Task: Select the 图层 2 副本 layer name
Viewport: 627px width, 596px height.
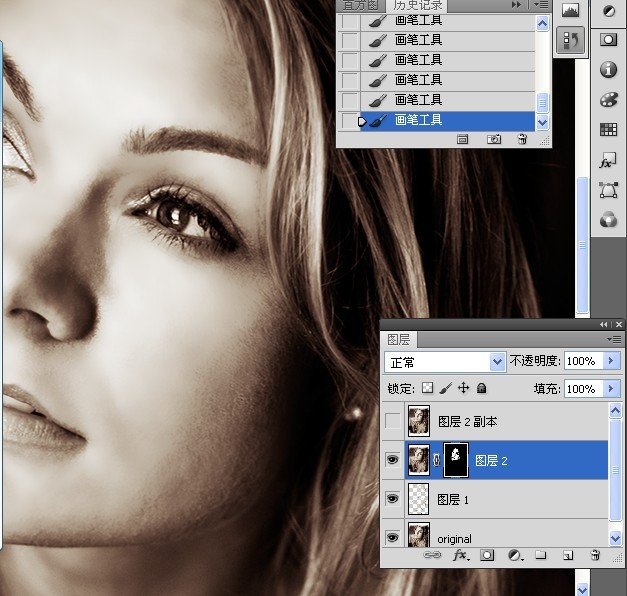Action: point(467,422)
